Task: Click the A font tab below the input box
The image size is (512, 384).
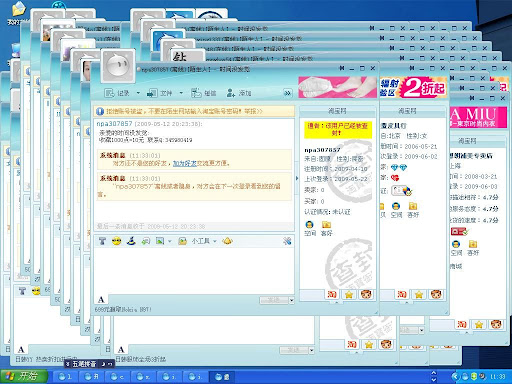Action: click(101, 300)
